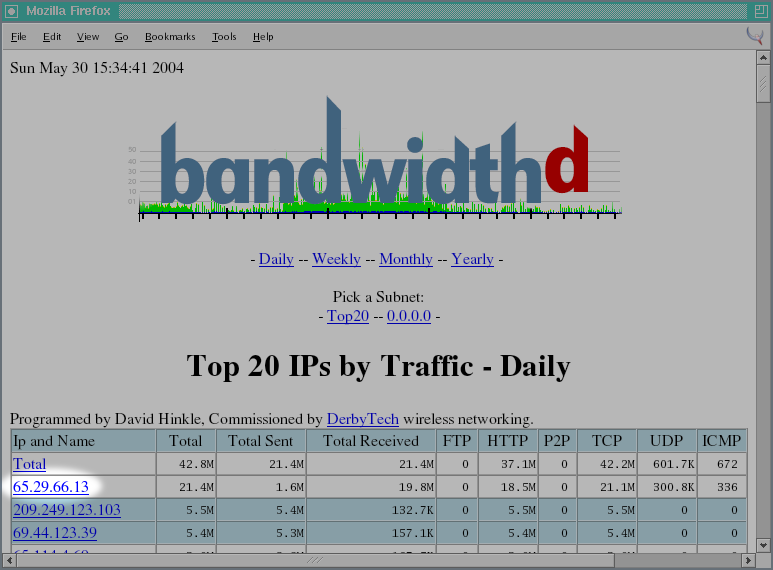Open the File menu
The height and width of the screenshot is (570, 773).
[x=19, y=36]
